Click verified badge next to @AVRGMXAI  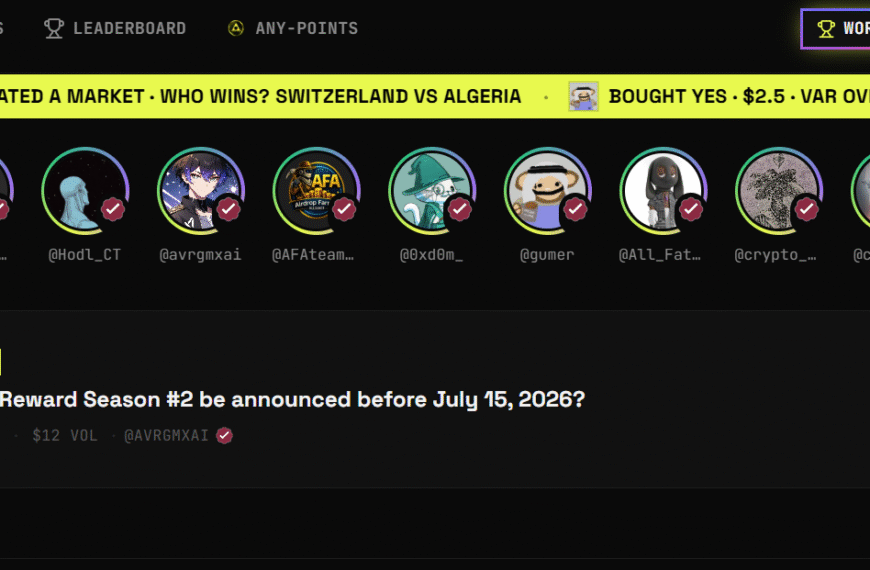[x=224, y=436]
